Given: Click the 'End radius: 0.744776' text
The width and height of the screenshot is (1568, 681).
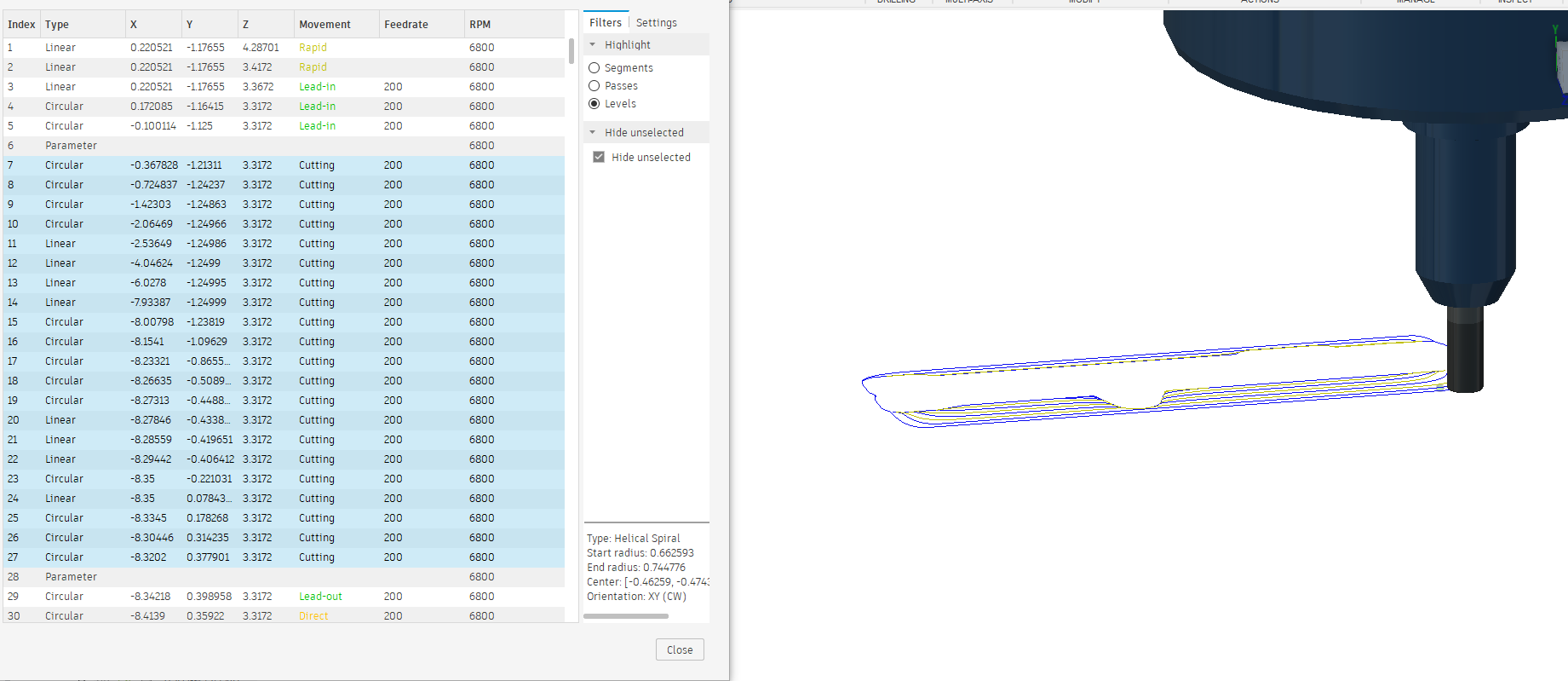Looking at the screenshot, I should (x=636, y=568).
